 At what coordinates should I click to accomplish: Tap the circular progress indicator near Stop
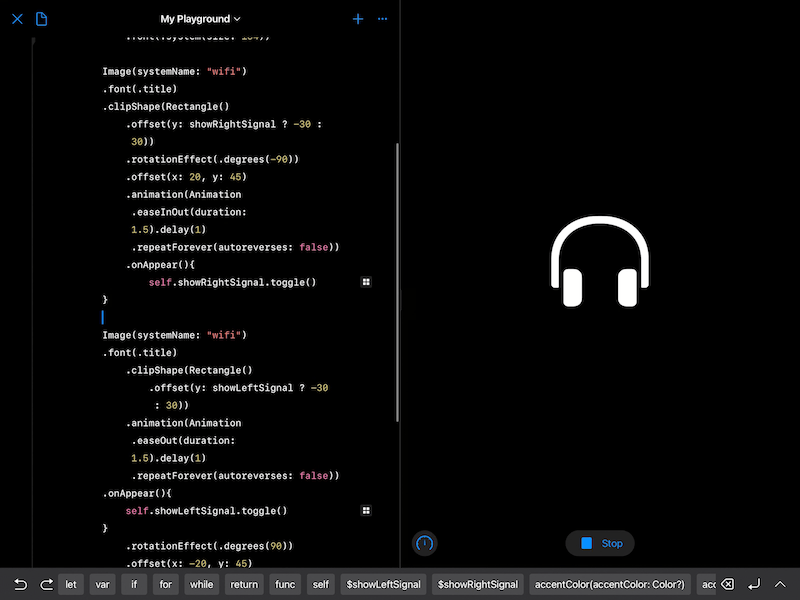(424, 543)
